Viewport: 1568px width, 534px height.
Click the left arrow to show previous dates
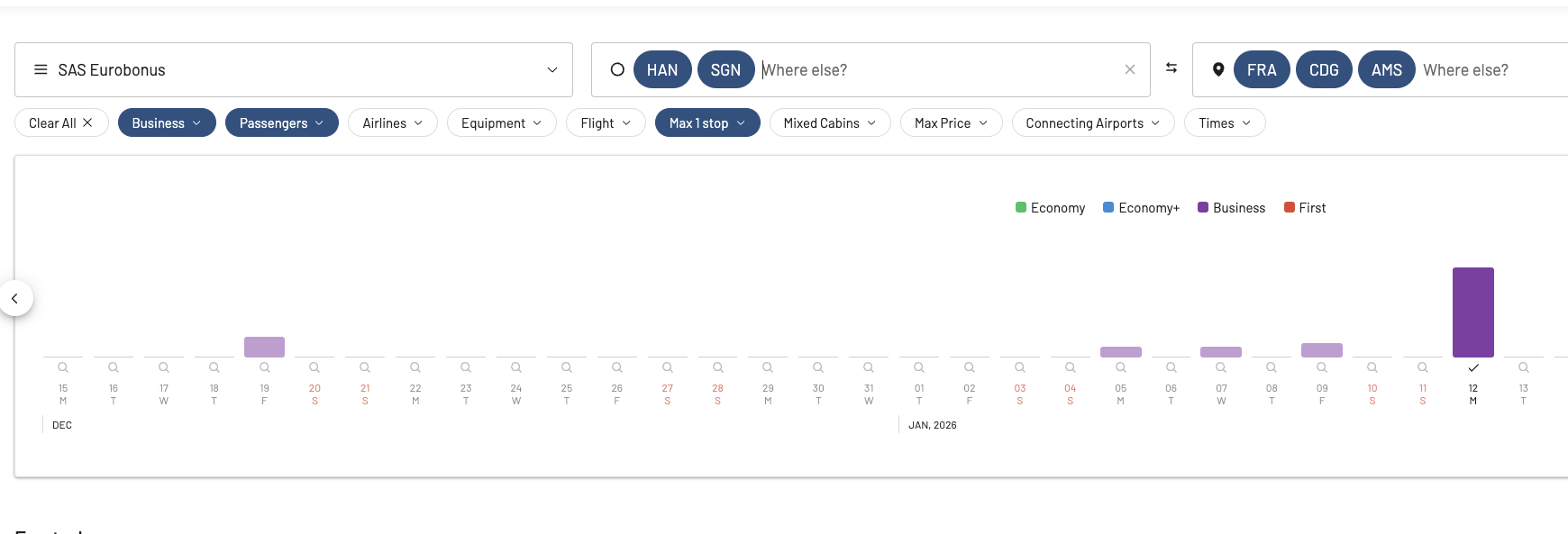click(x=15, y=298)
